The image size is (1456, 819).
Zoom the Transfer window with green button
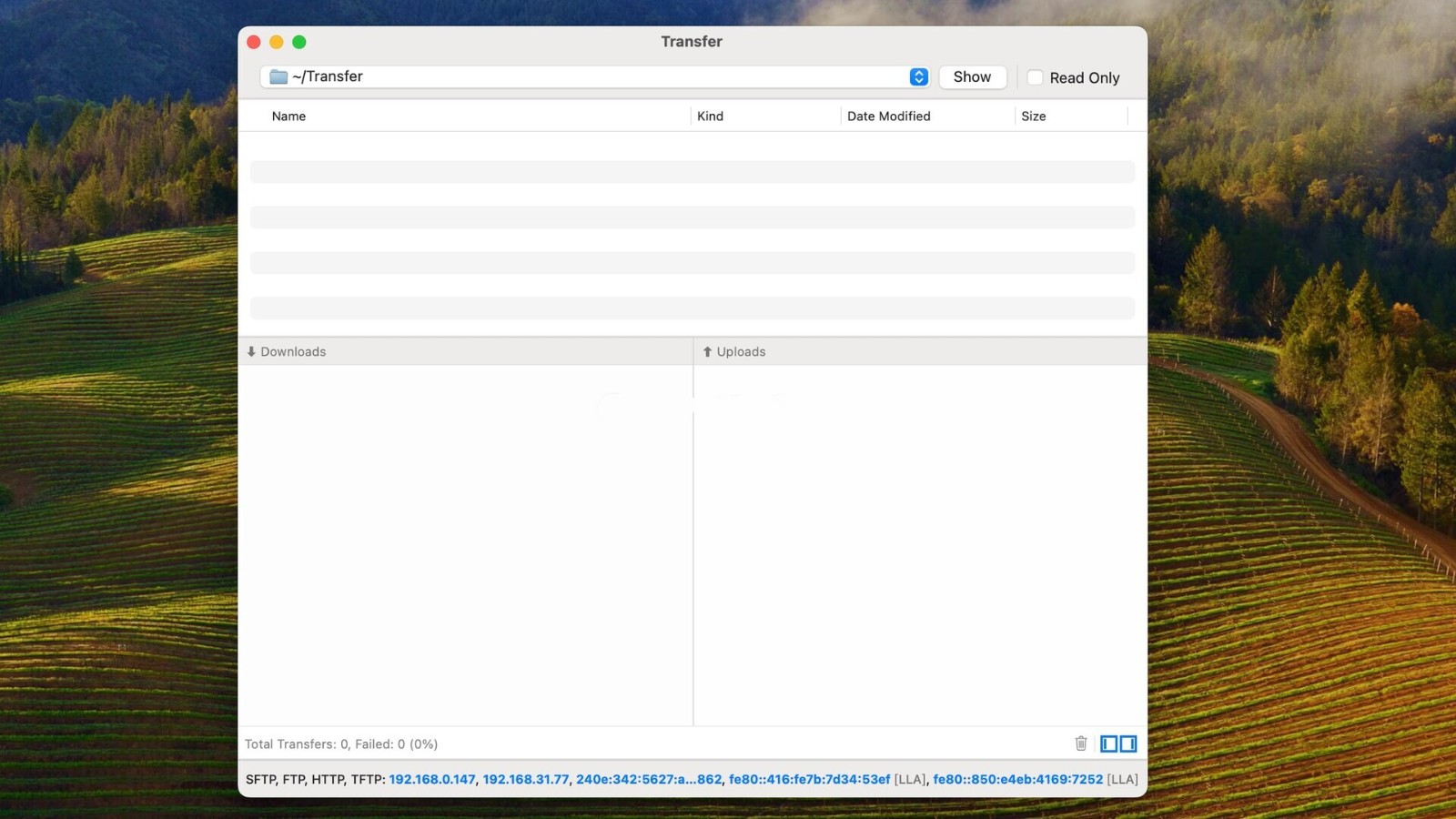(x=299, y=42)
